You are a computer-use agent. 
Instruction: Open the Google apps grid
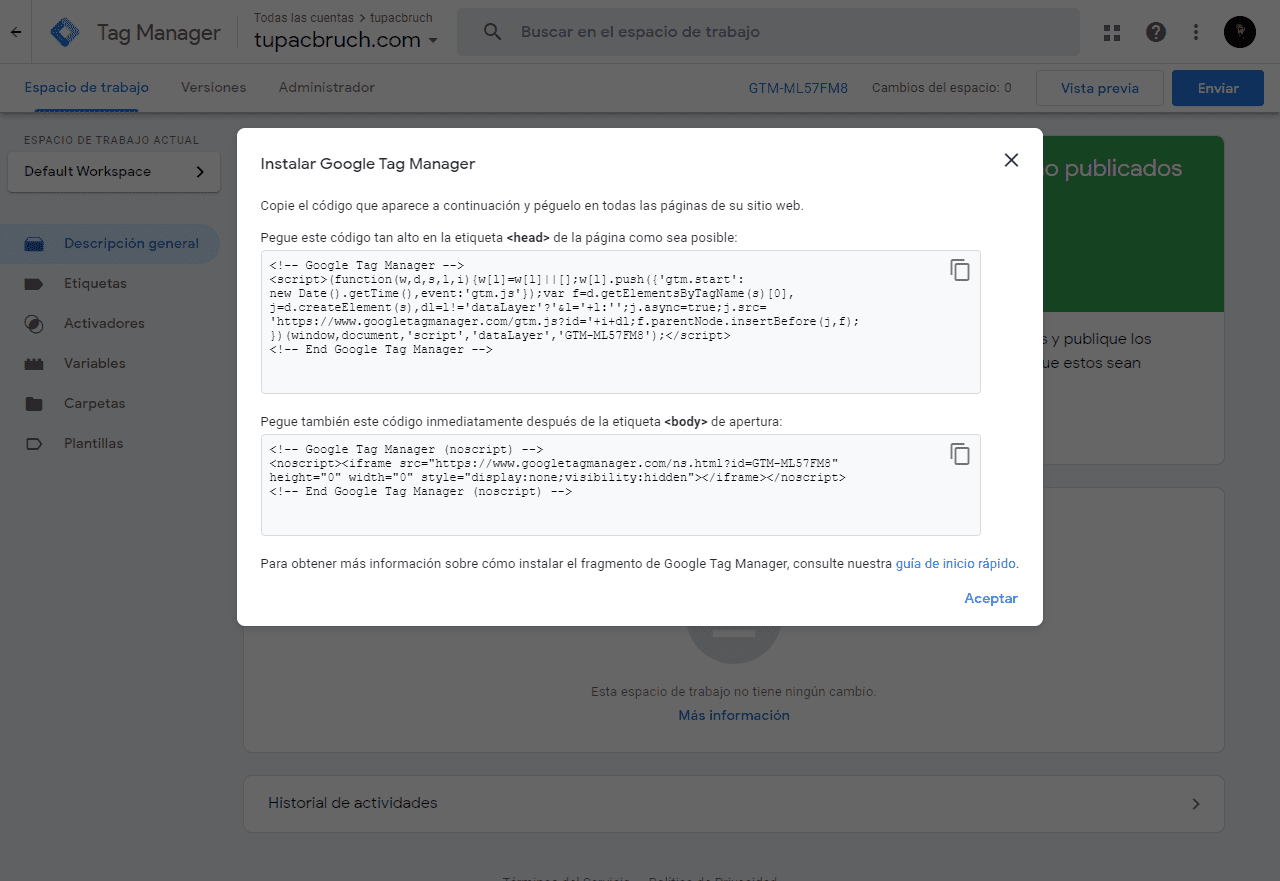[1111, 32]
